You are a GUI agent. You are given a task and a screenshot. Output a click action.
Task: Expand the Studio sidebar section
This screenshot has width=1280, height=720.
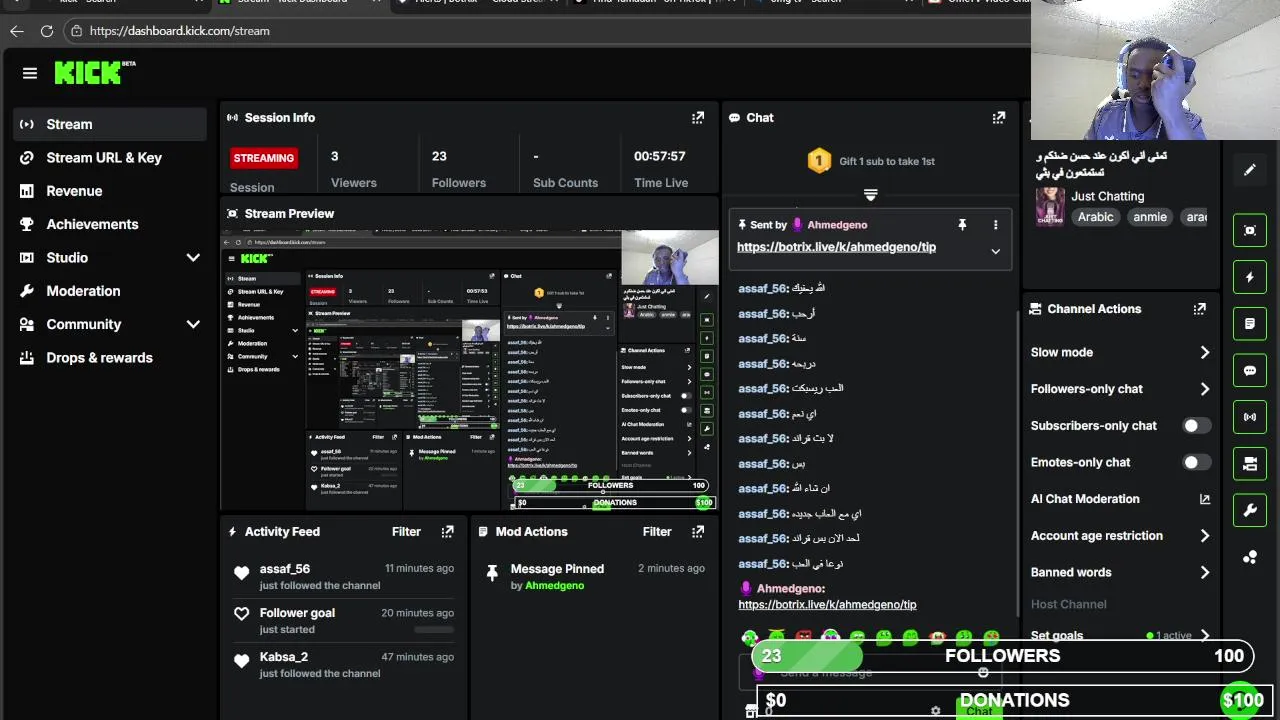[x=193, y=258]
